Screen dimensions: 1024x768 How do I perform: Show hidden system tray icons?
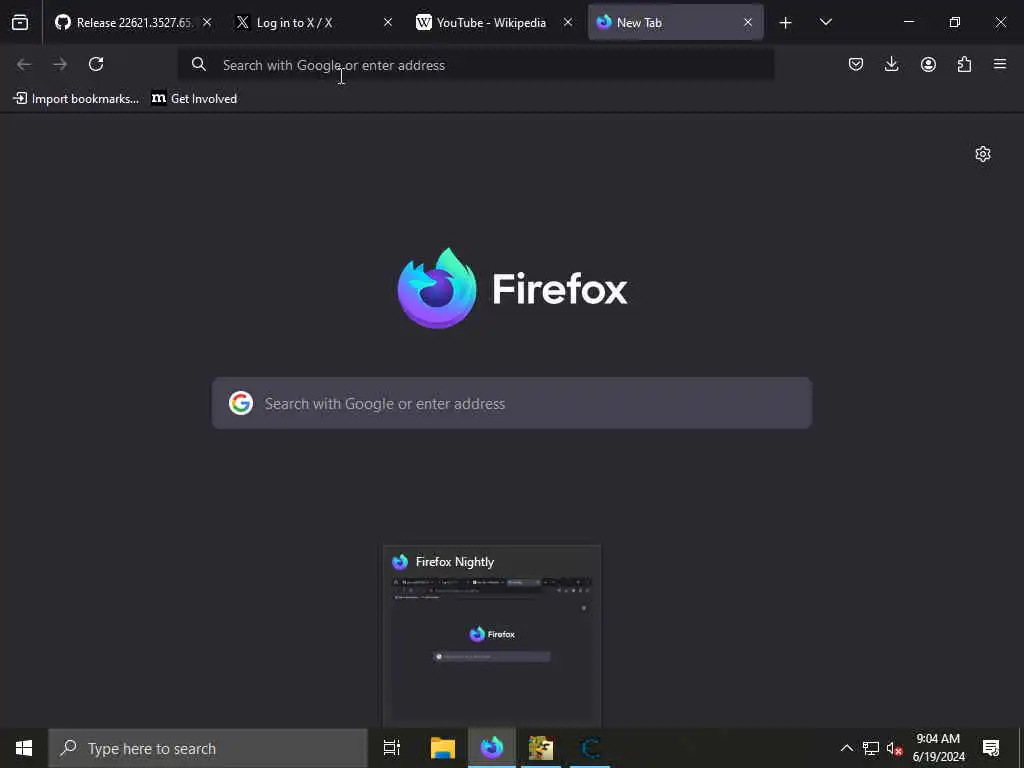(846, 748)
